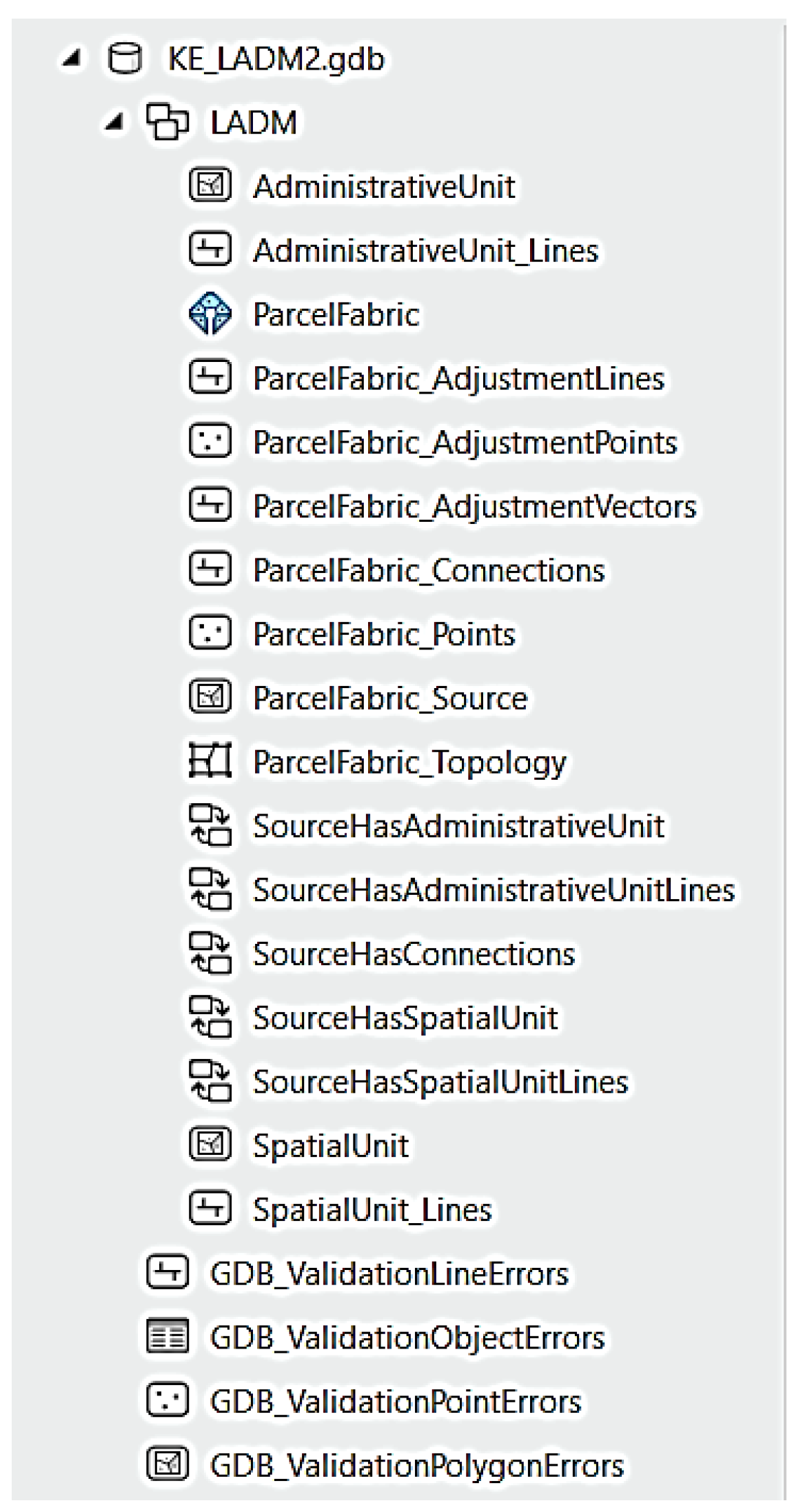803x1512 pixels.
Task: Select the AdministrativeUnit_Lines feature class
Action: [425, 251]
